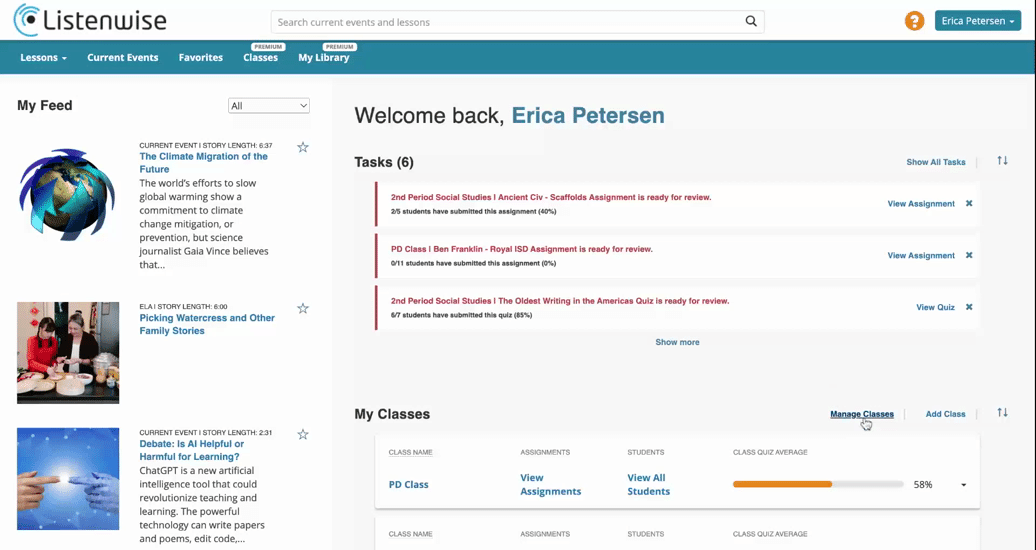Image resolution: width=1036 pixels, height=550 pixels.
Task: Favorite The Climate Migration story star
Action: pyautogui.click(x=303, y=147)
